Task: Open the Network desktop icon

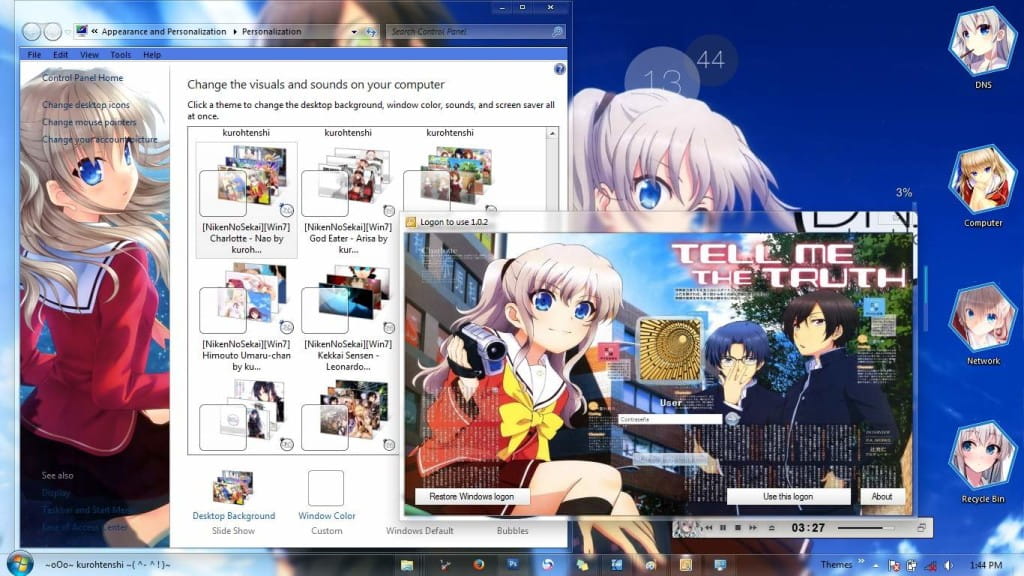Action: [981, 320]
